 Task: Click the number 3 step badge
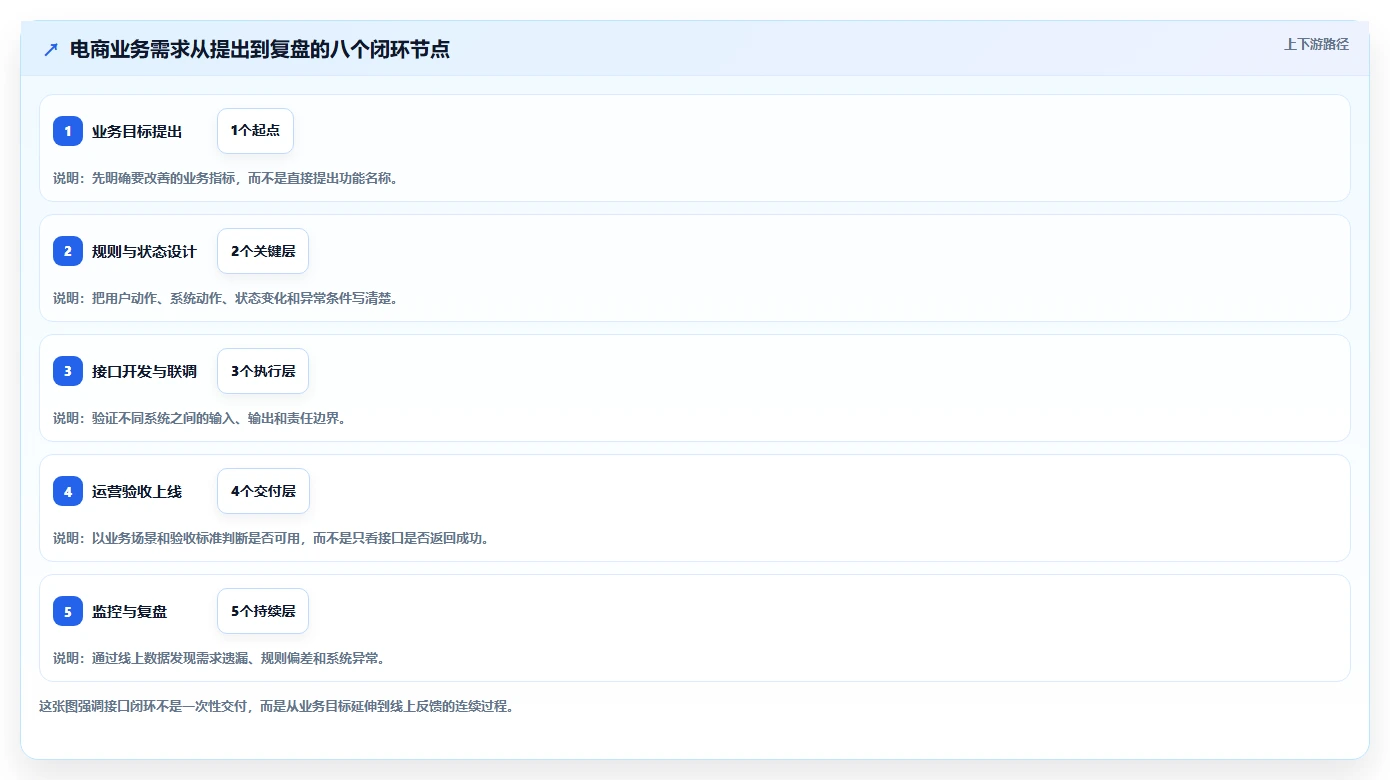68,371
